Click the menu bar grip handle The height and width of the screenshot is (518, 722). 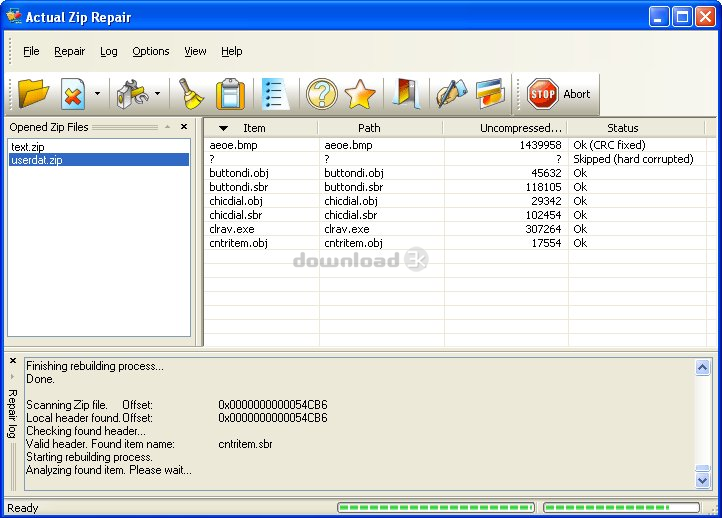pyautogui.click(x=10, y=51)
